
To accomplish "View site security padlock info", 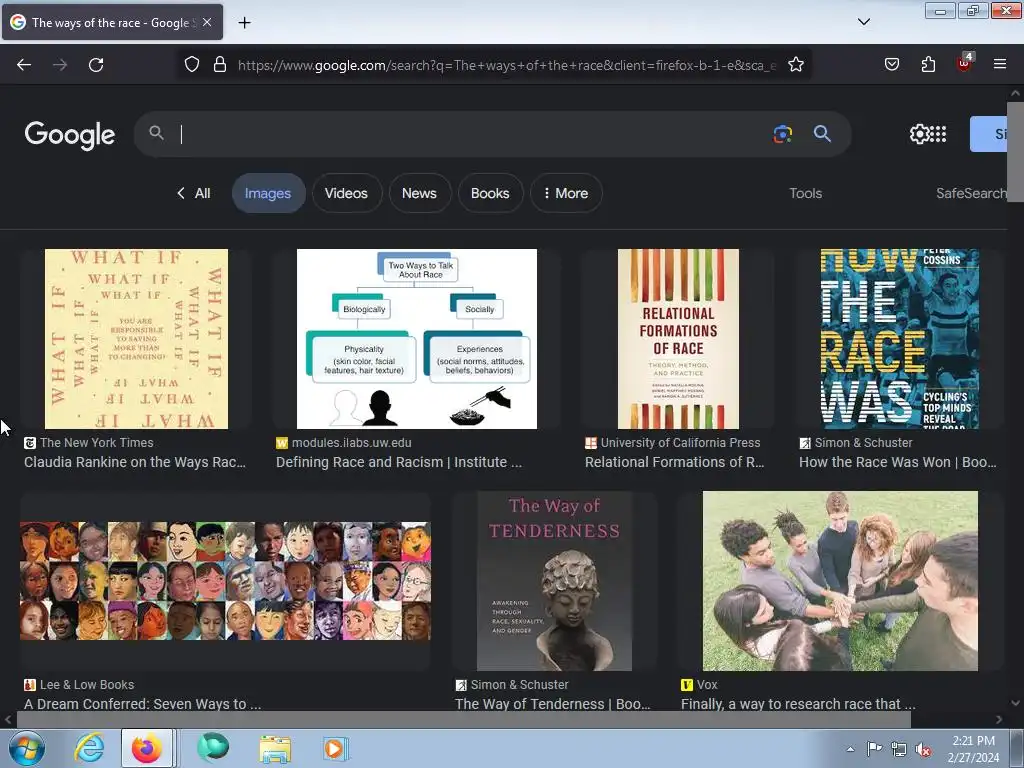I will coord(220,65).
